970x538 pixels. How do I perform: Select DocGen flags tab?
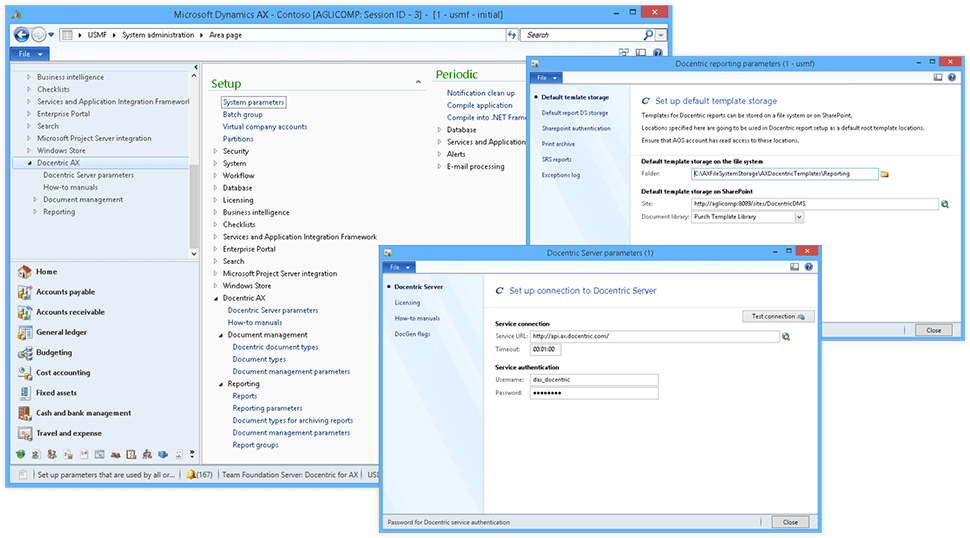click(413, 334)
